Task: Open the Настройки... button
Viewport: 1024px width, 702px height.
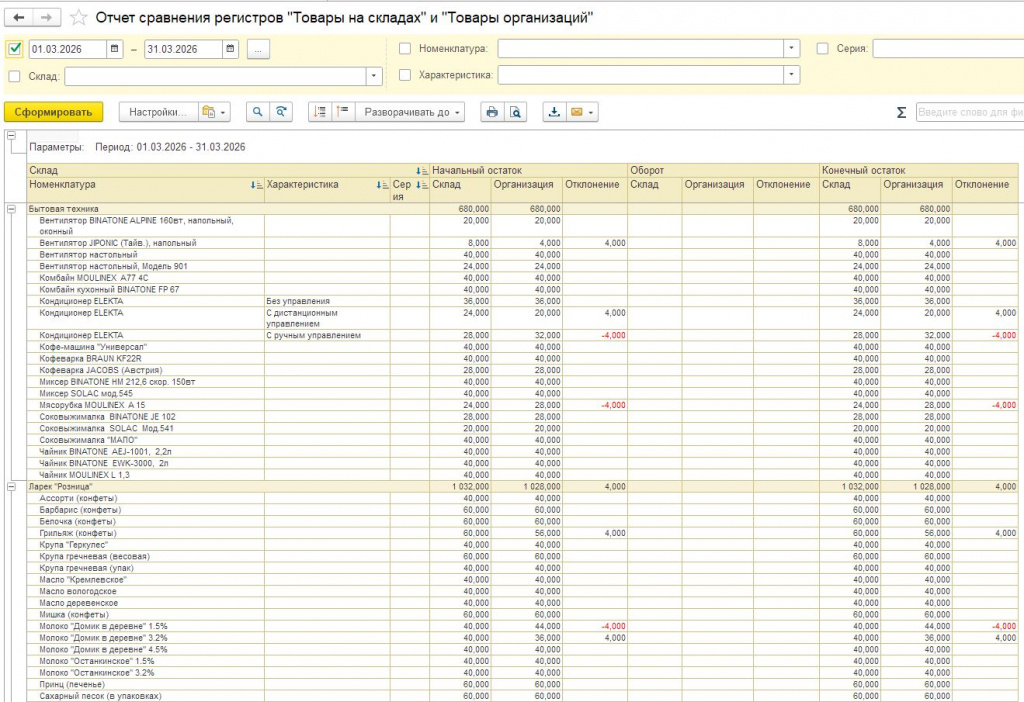Action: point(158,113)
